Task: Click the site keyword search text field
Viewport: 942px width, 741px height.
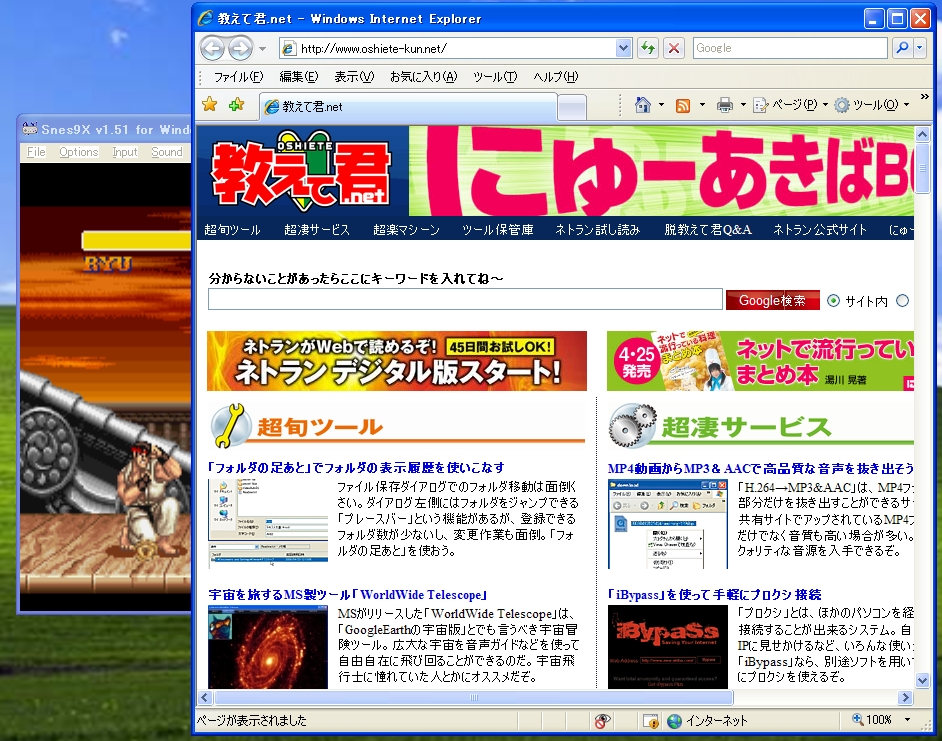Action: [465, 299]
